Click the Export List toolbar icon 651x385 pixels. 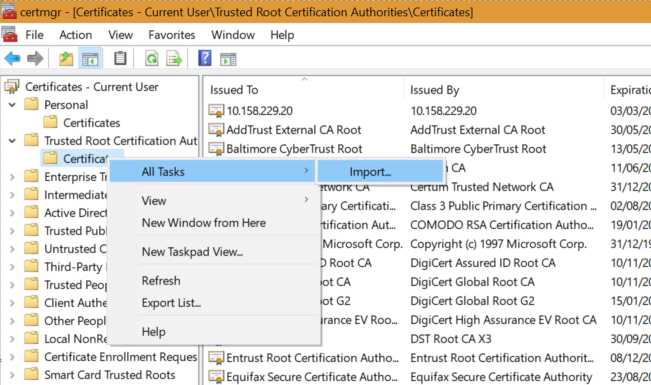pyautogui.click(x=174, y=59)
